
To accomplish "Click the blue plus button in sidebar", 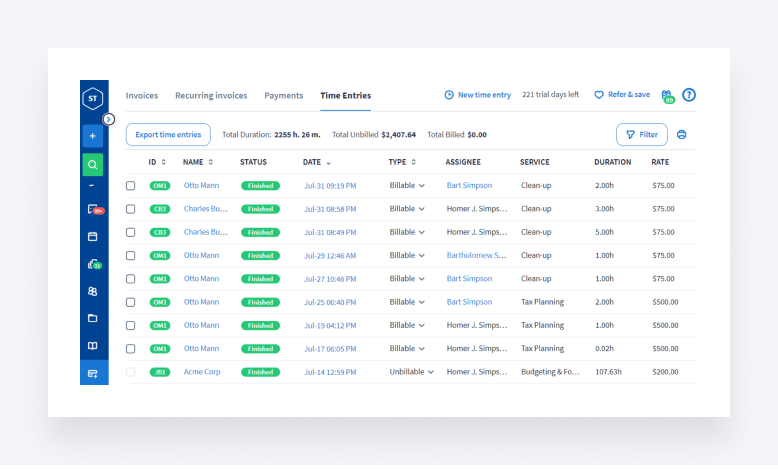I will (x=93, y=135).
